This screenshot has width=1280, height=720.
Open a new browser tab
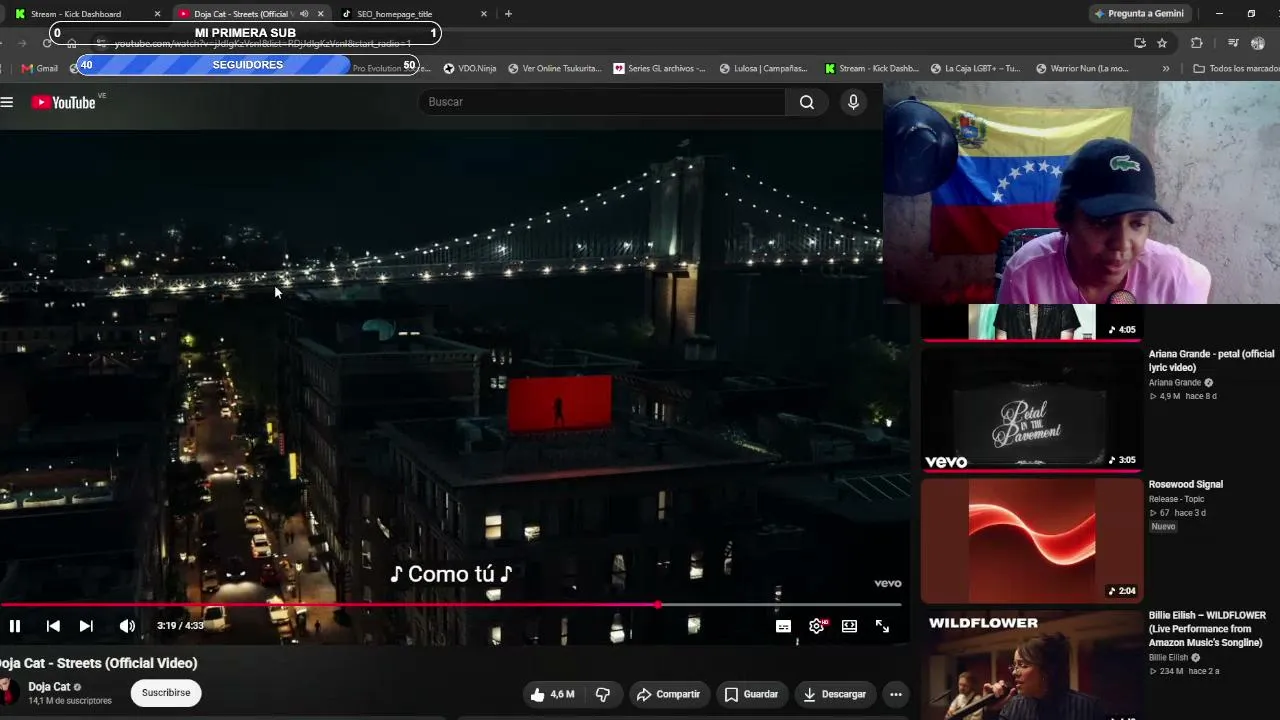508,14
